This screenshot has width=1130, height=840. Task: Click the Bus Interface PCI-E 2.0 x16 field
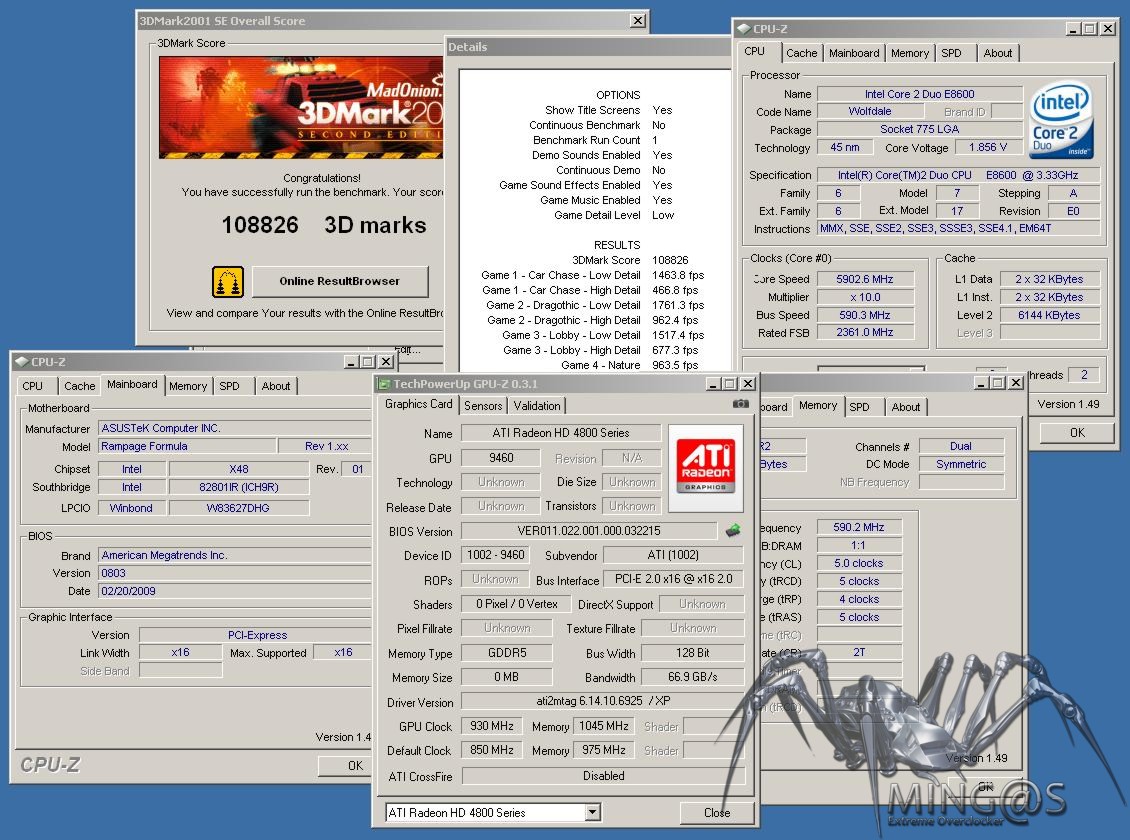click(673, 579)
